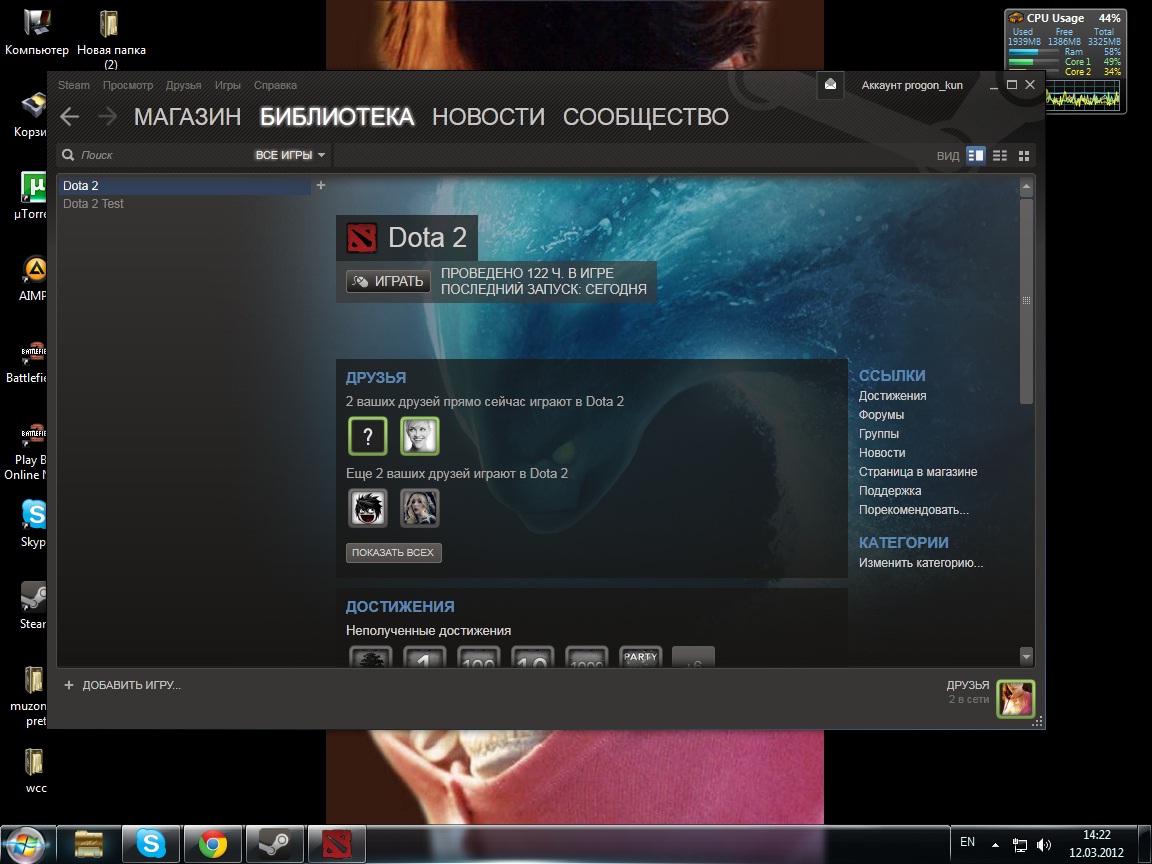Click the ИГРАТЬ button

pos(388,281)
